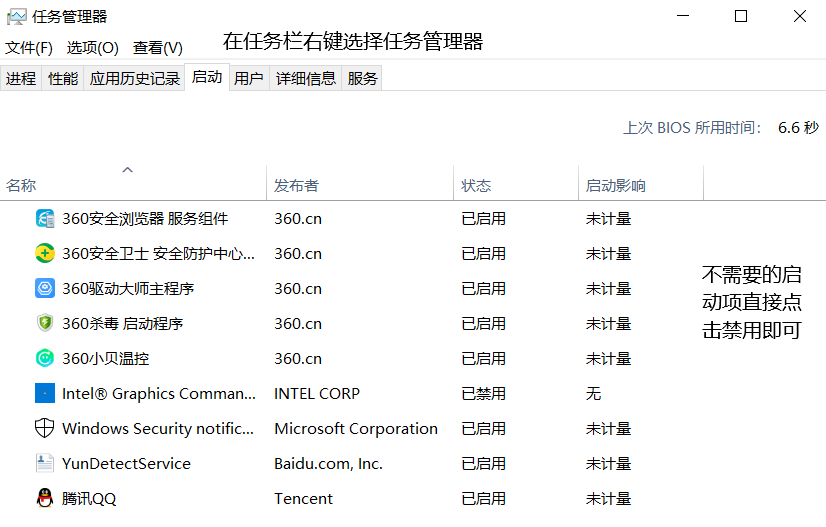This screenshot has width=826, height=527.
Task: Click 已启用 status in 腾讯QQ row
Action: click(484, 499)
